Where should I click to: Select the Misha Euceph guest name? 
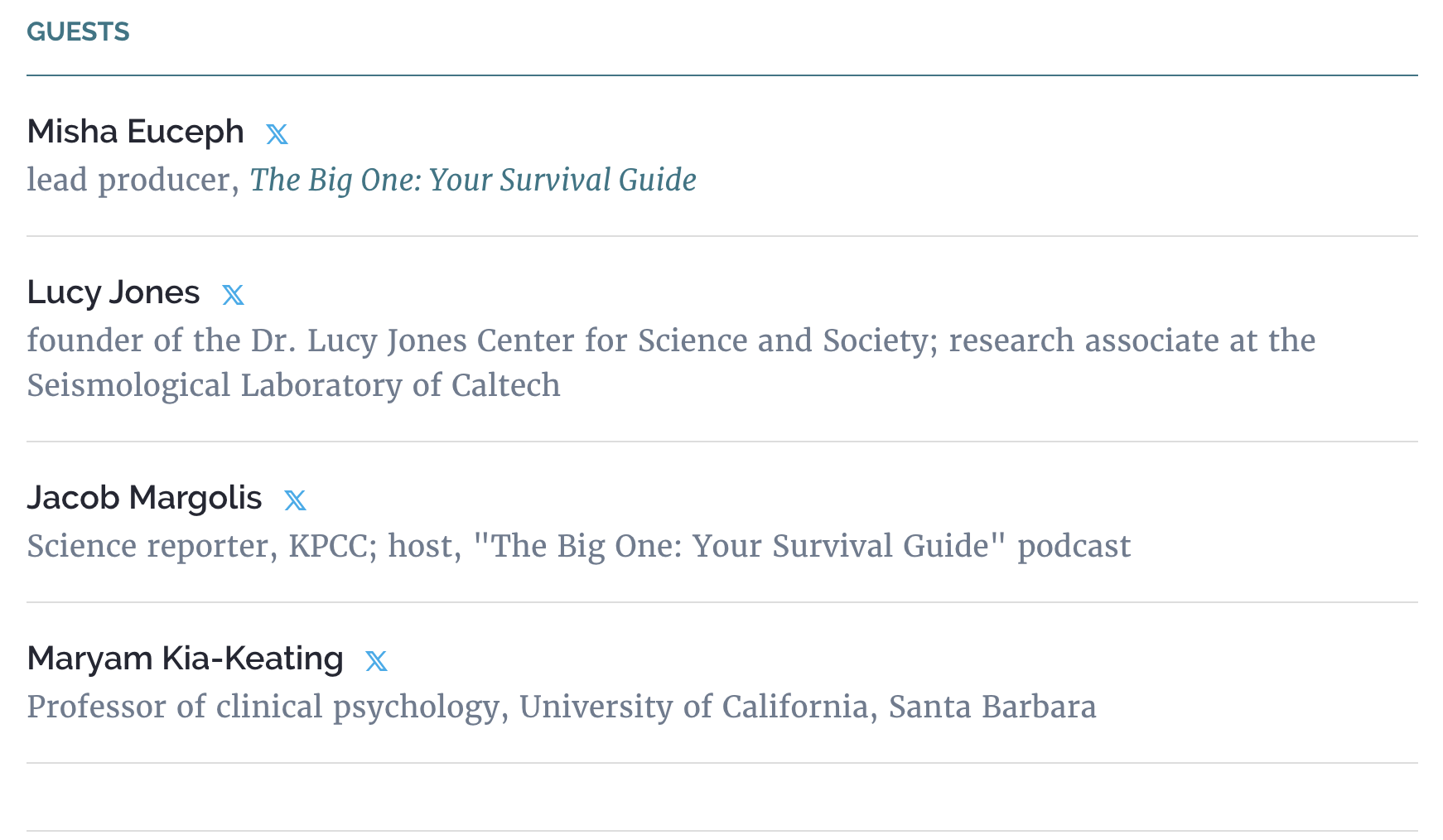135,132
